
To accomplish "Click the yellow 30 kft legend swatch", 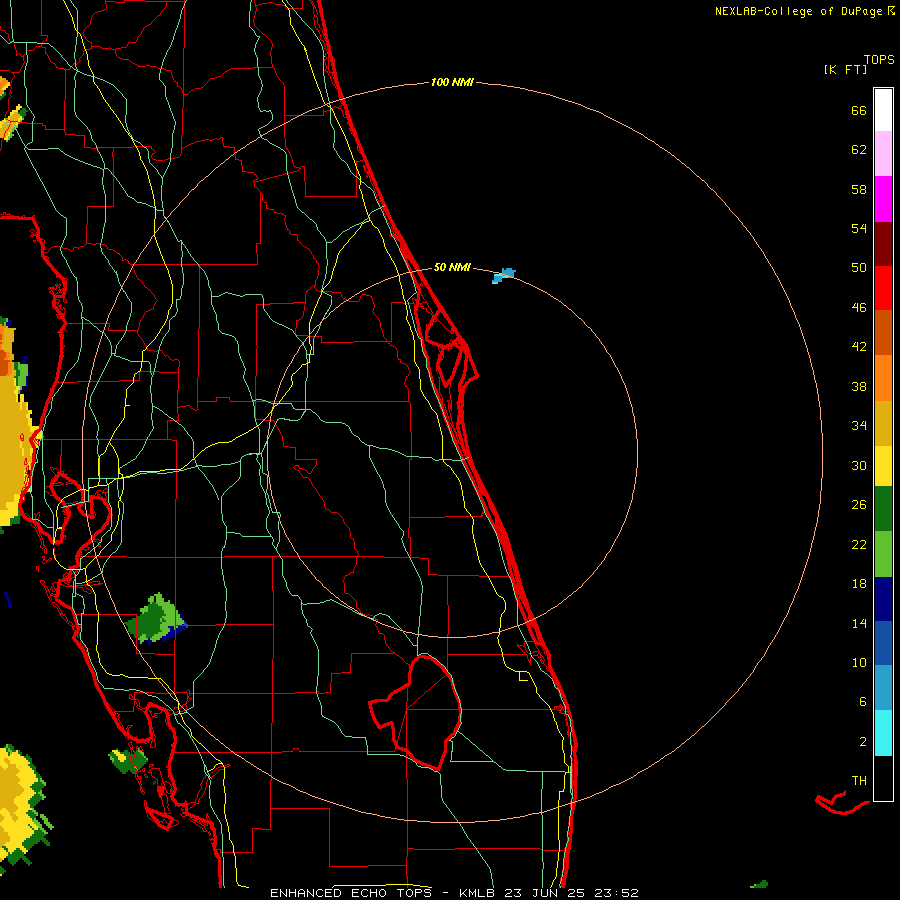I will coord(883,465).
